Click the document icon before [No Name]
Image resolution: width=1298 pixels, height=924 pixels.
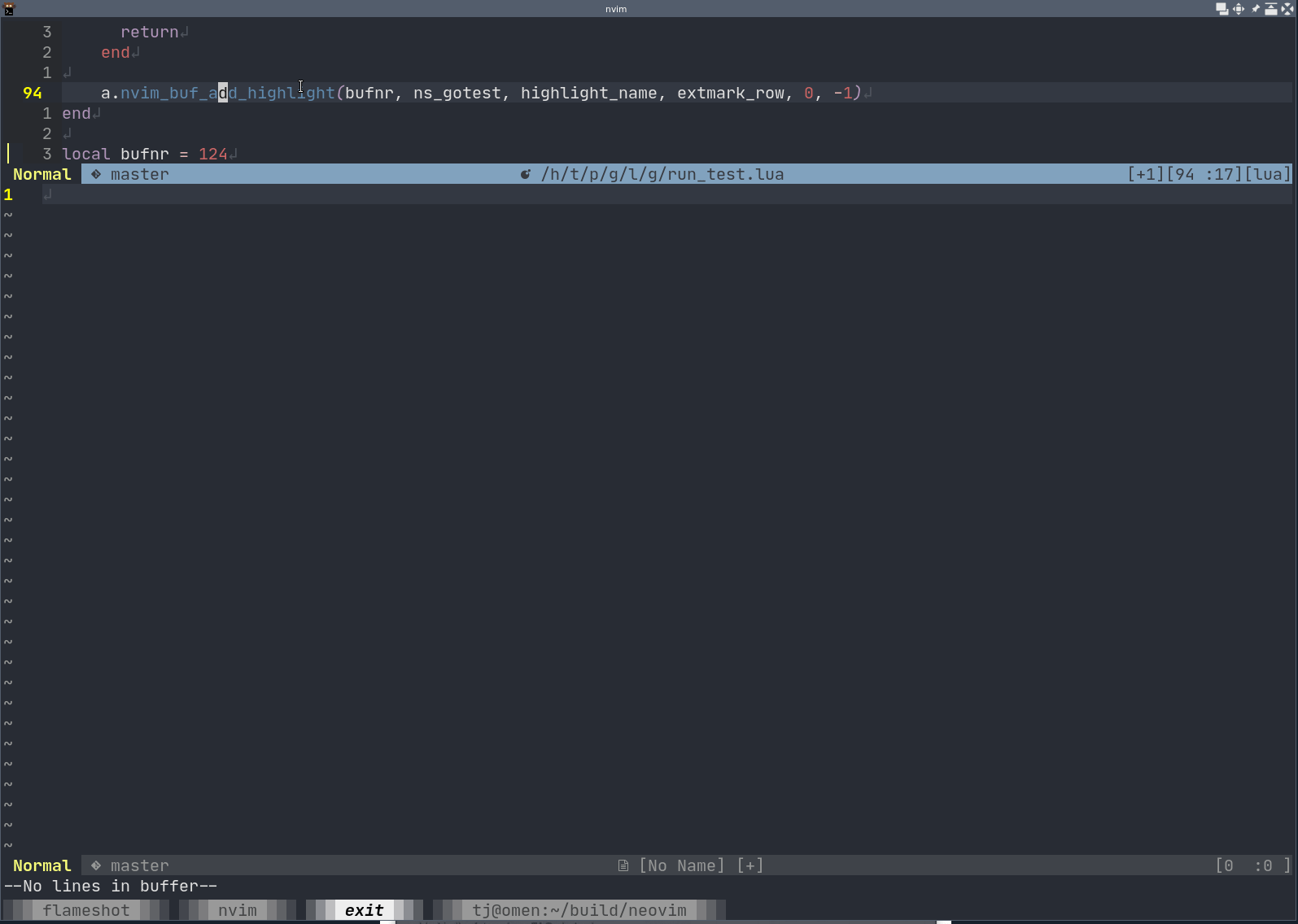(x=623, y=865)
